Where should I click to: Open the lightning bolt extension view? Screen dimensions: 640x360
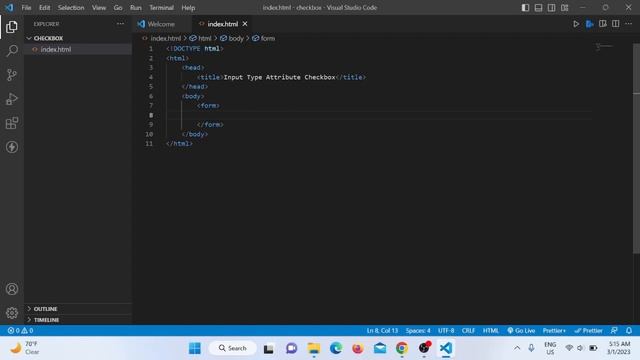12,147
